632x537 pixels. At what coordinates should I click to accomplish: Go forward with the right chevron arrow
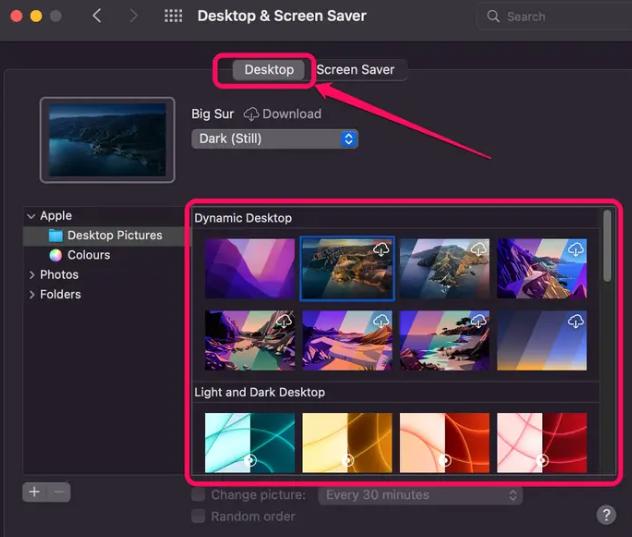pos(133,16)
